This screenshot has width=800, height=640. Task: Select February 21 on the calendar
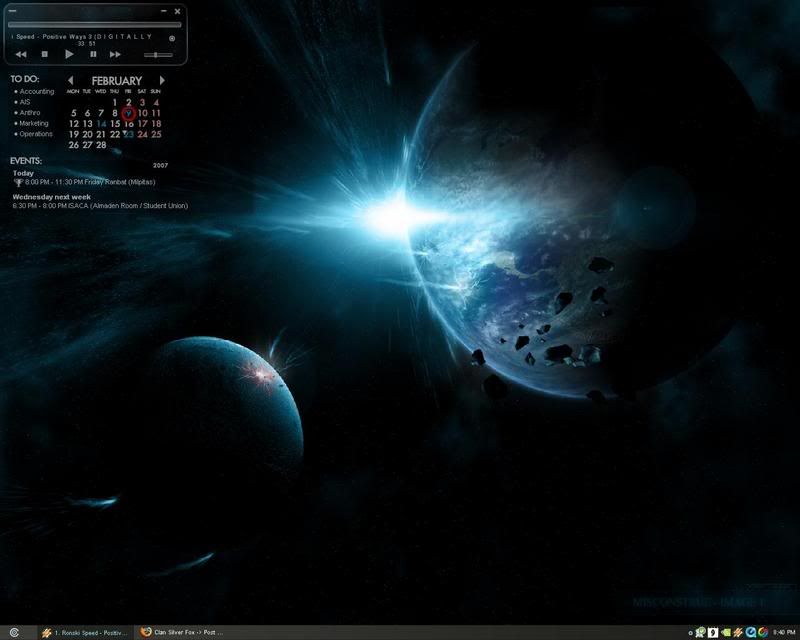coord(101,135)
